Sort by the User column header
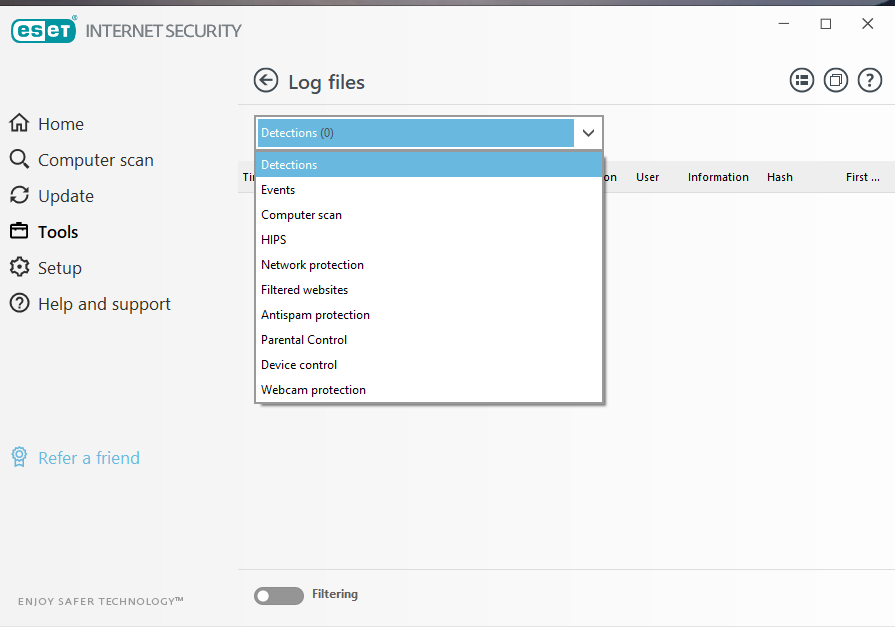Viewport: 895px width, 627px height. (x=647, y=177)
